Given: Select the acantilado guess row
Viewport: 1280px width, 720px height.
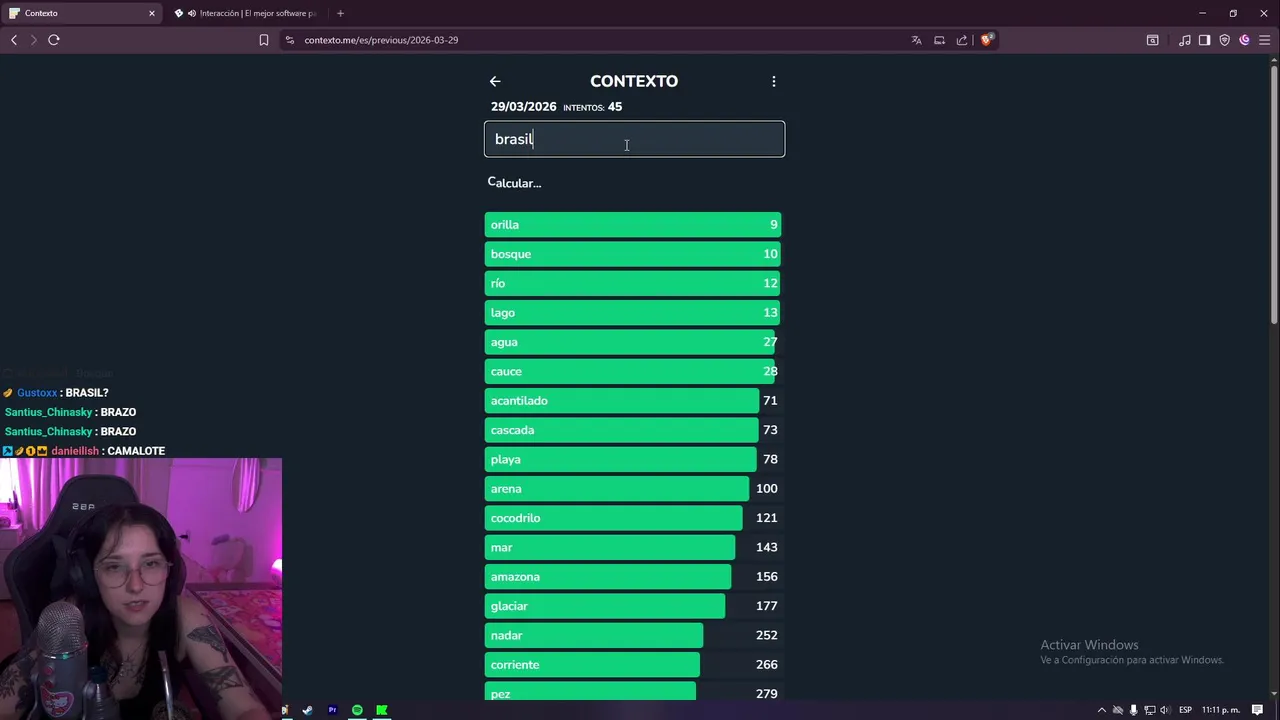Looking at the screenshot, I should tap(634, 401).
